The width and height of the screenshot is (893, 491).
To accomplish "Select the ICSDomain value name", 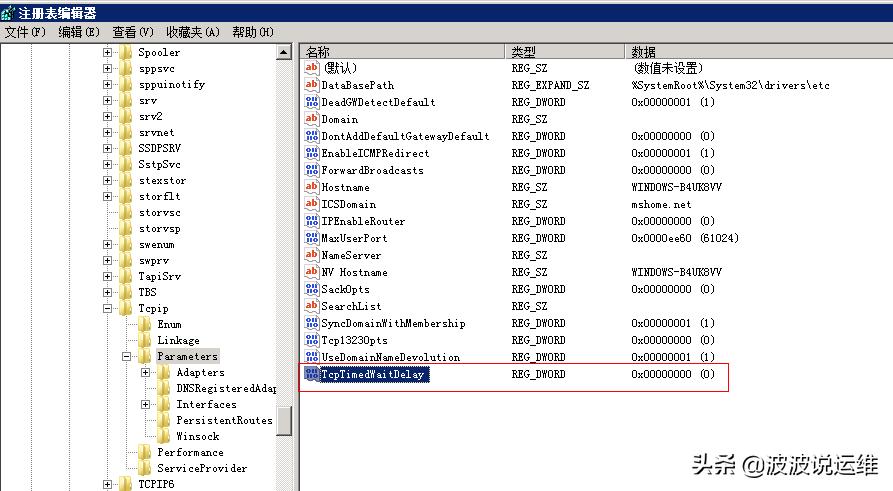I will tap(349, 204).
